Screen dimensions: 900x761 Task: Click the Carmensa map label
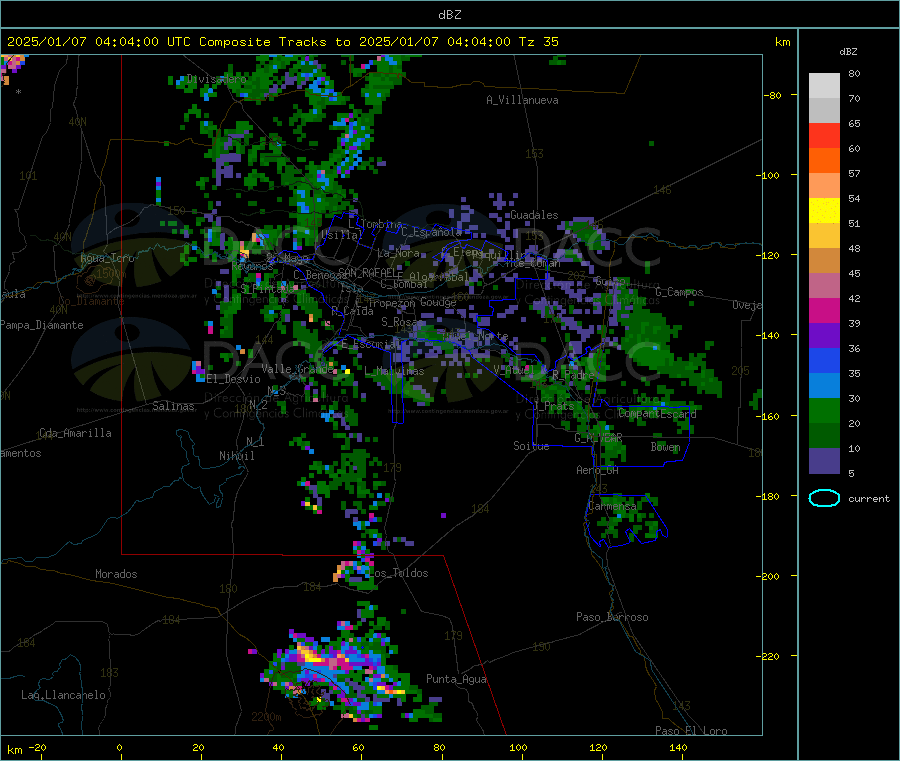(x=612, y=506)
